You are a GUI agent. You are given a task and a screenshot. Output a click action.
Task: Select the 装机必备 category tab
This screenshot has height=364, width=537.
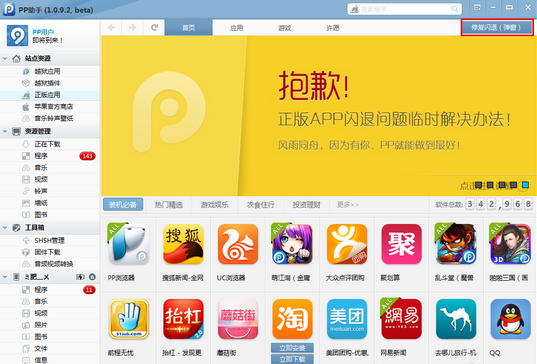pyautogui.click(x=123, y=205)
